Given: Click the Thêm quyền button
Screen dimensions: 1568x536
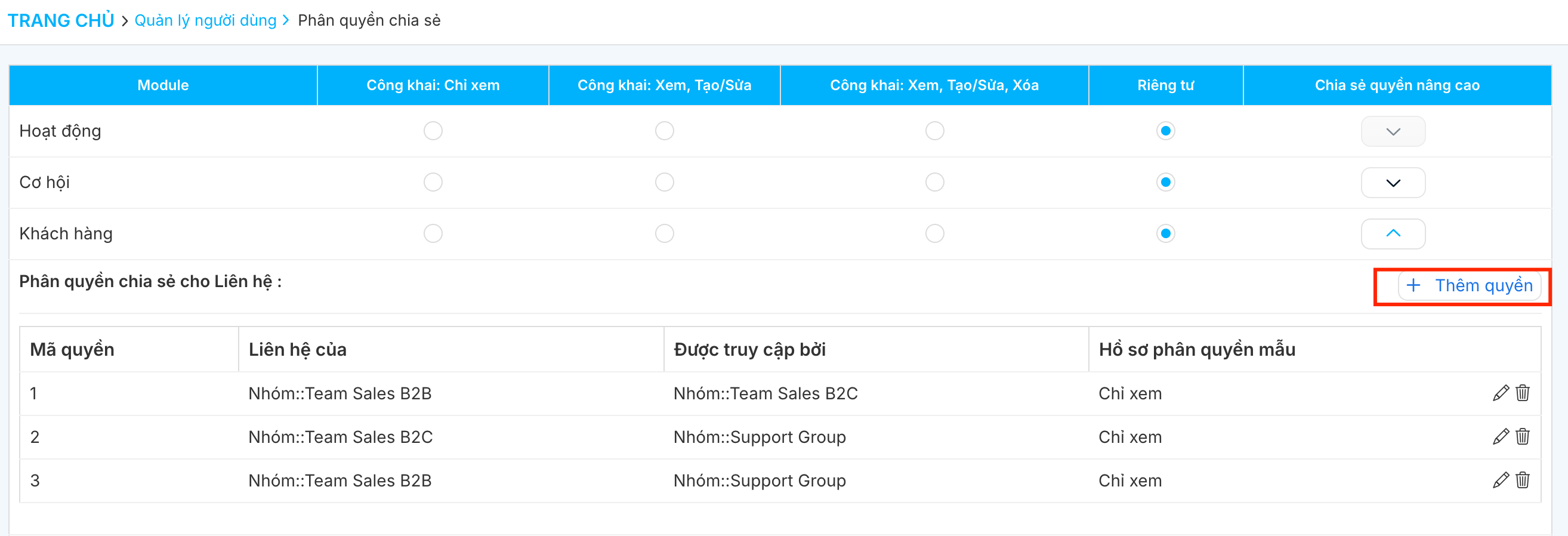Looking at the screenshot, I should point(1470,286).
